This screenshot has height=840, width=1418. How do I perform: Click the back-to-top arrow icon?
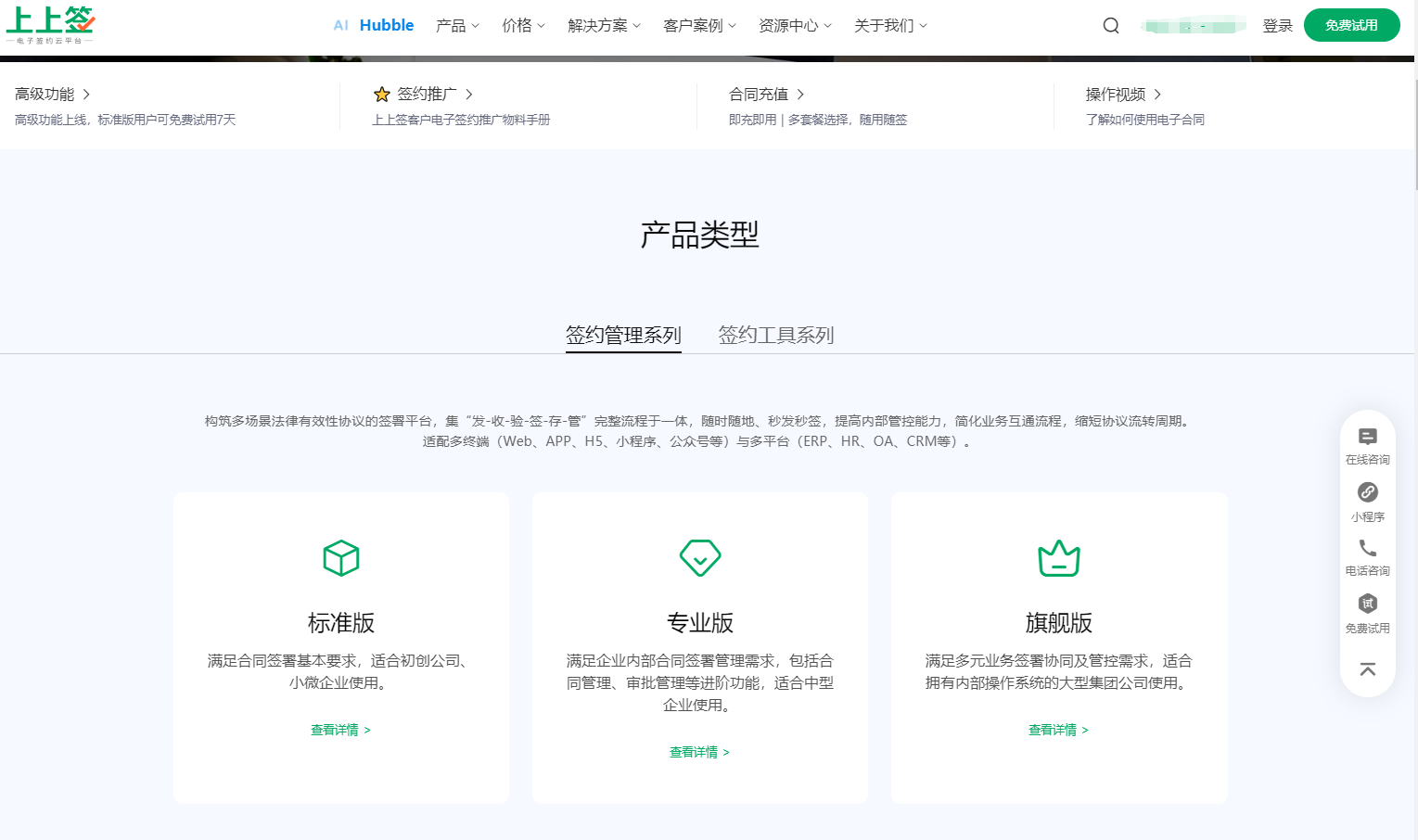(1367, 669)
